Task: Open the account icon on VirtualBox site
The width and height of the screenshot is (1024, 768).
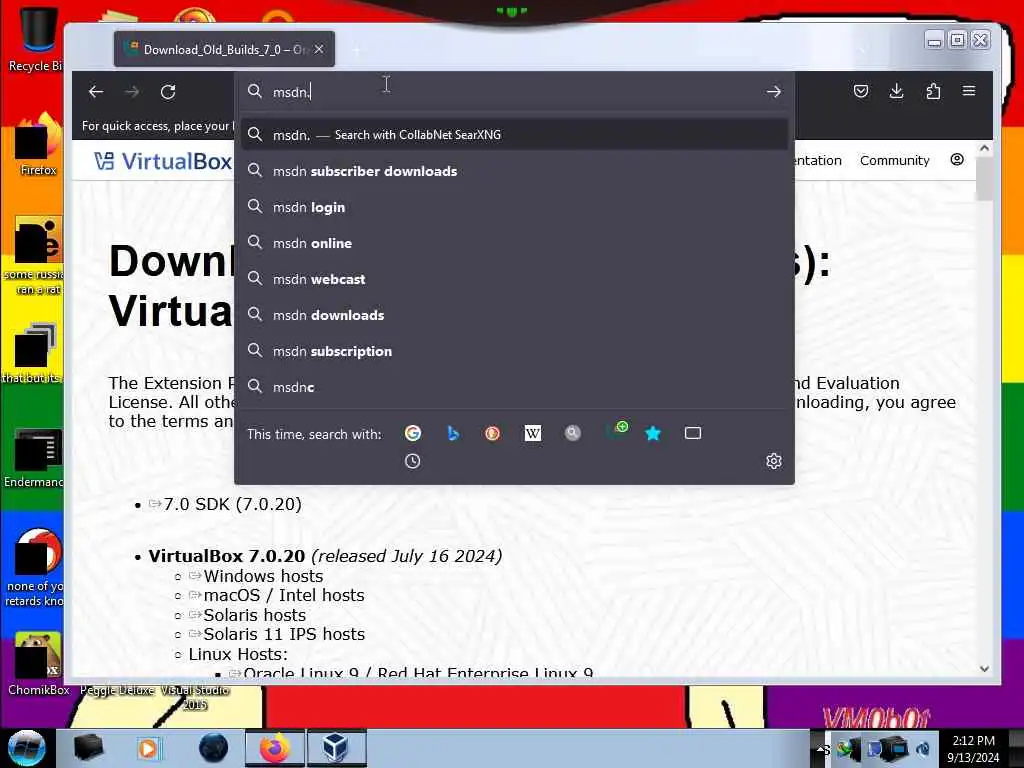Action: click(957, 160)
